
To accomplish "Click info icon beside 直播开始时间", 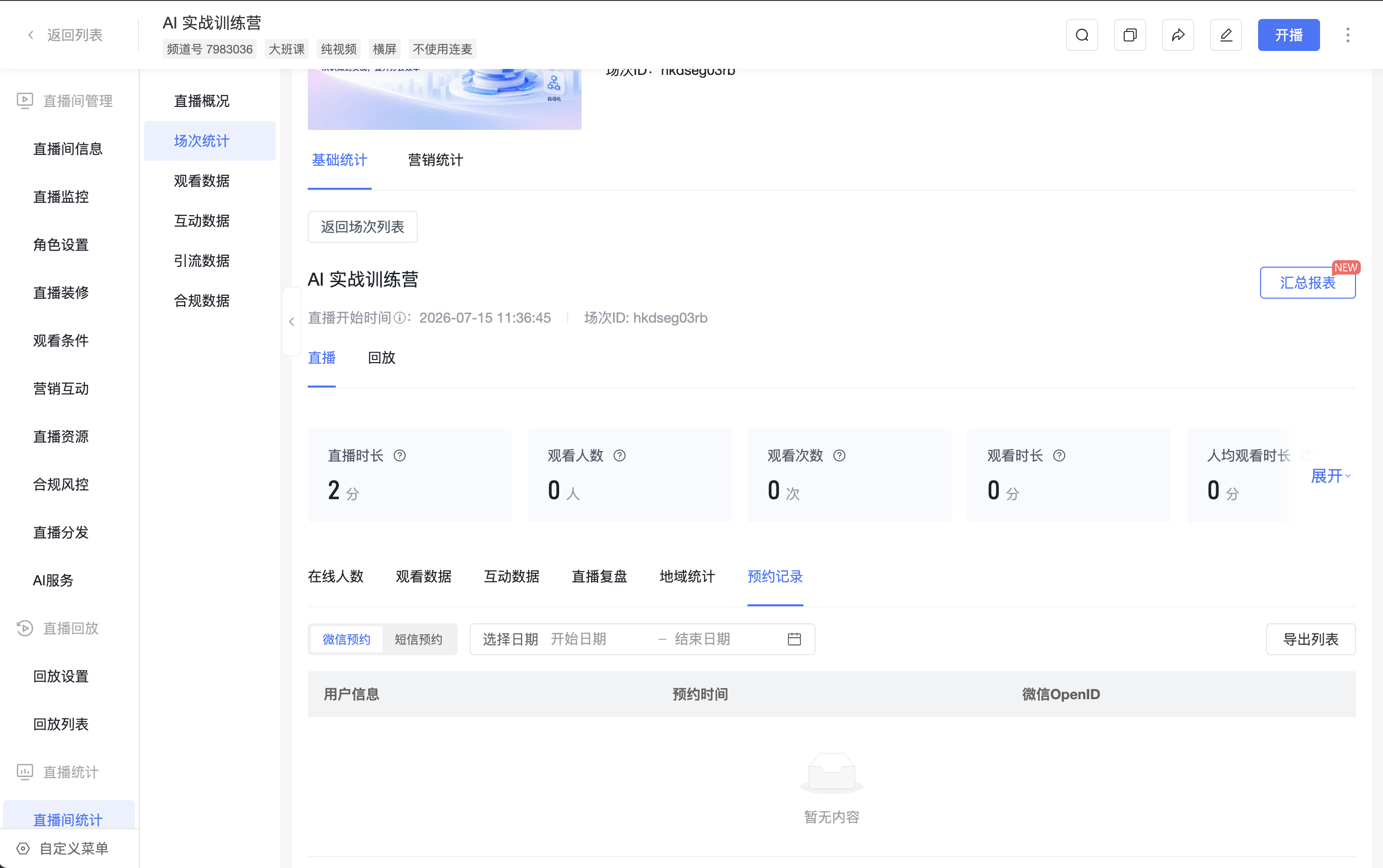I will tap(400, 318).
